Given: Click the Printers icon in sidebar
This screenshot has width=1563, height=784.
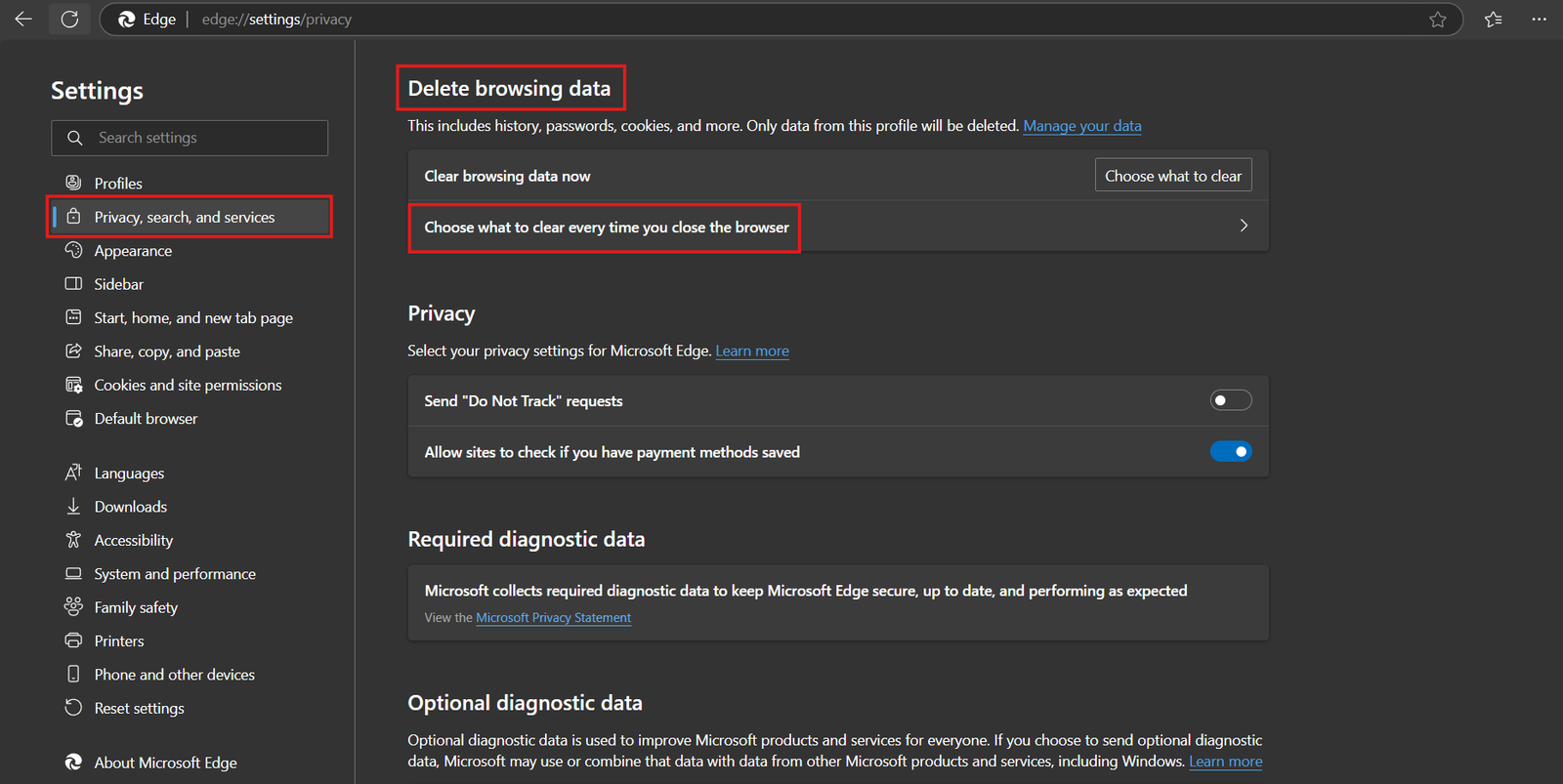Looking at the screenshot, I should pos(73,640).
